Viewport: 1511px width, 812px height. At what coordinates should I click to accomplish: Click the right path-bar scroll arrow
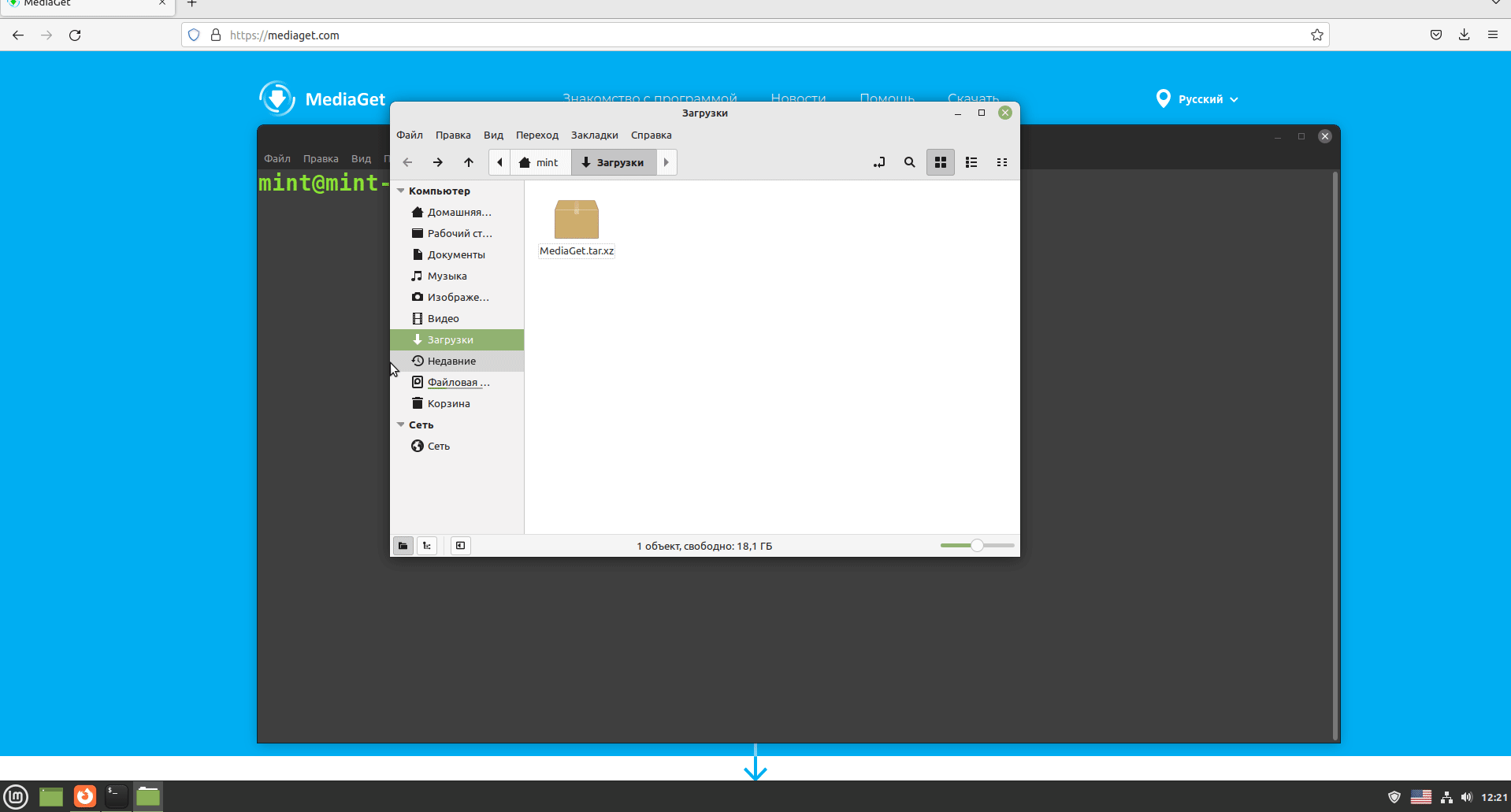pyautogui.click(x=666, y=162)
